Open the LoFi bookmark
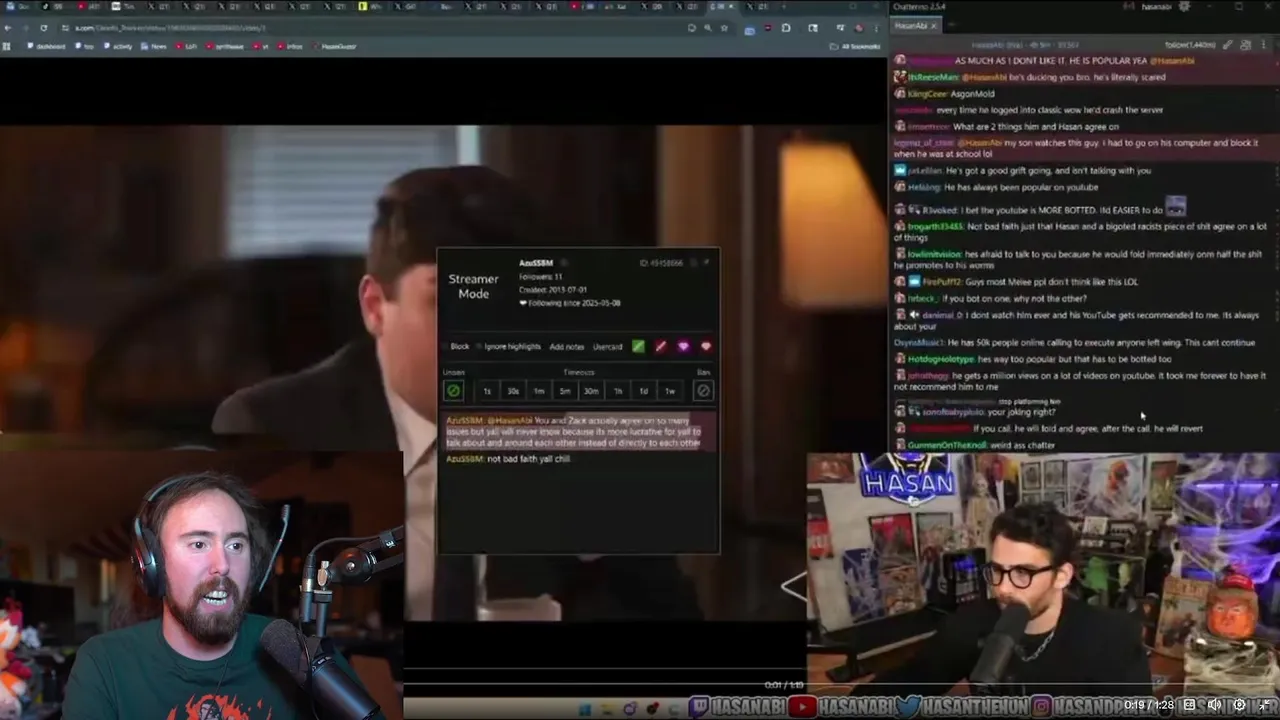The width and height of the screenshot is (1280, 720). click(187, 46)
